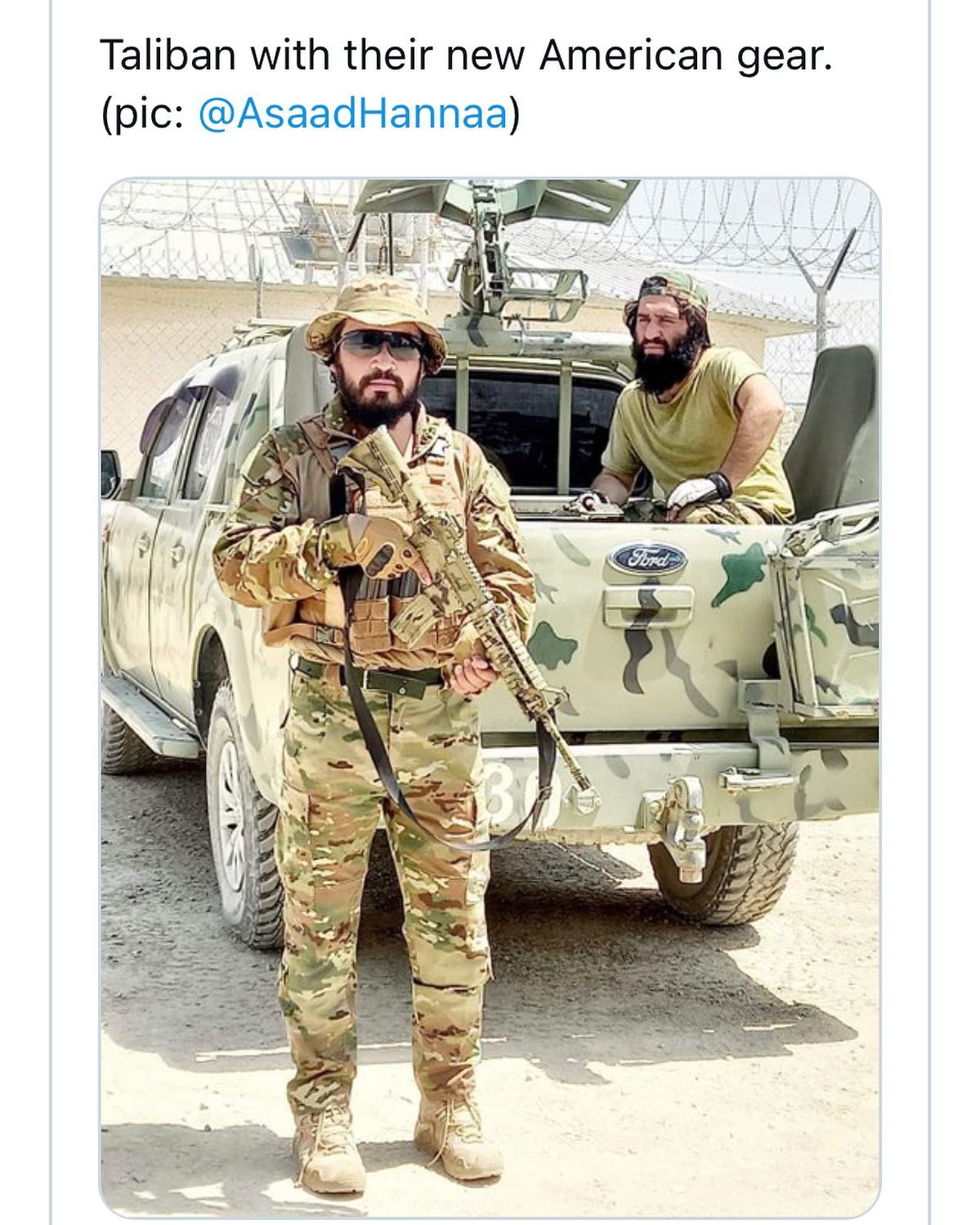
Task: Click the camouflage boonie hat
Action: pyautogui.click(x=377, y=315)
